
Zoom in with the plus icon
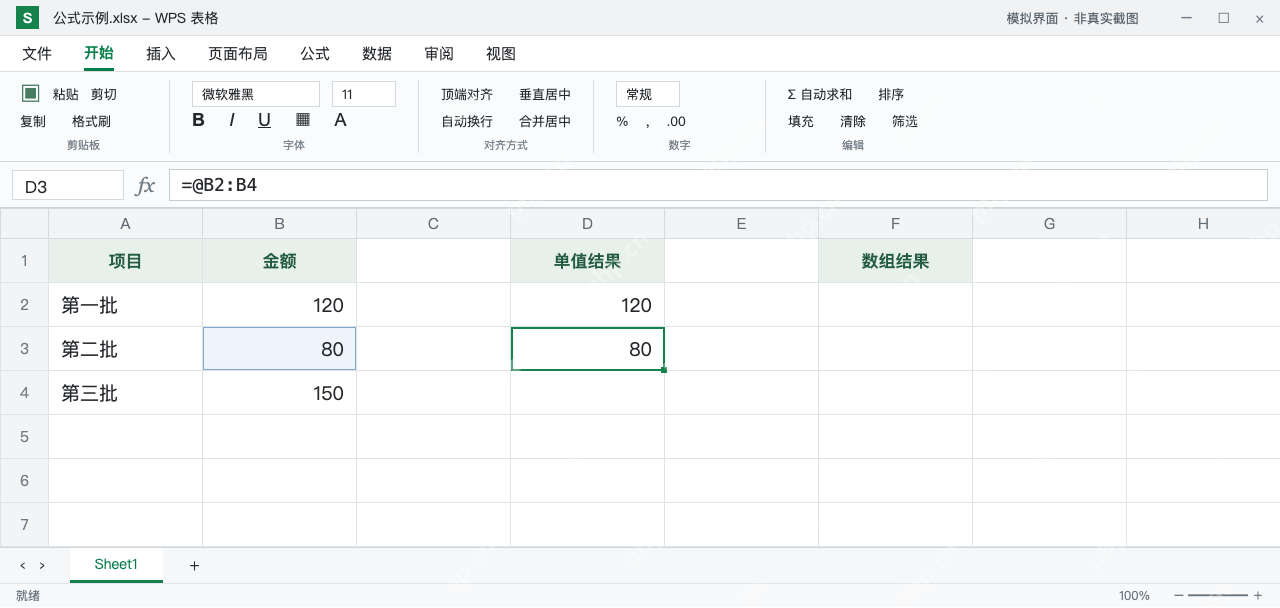1258,596
